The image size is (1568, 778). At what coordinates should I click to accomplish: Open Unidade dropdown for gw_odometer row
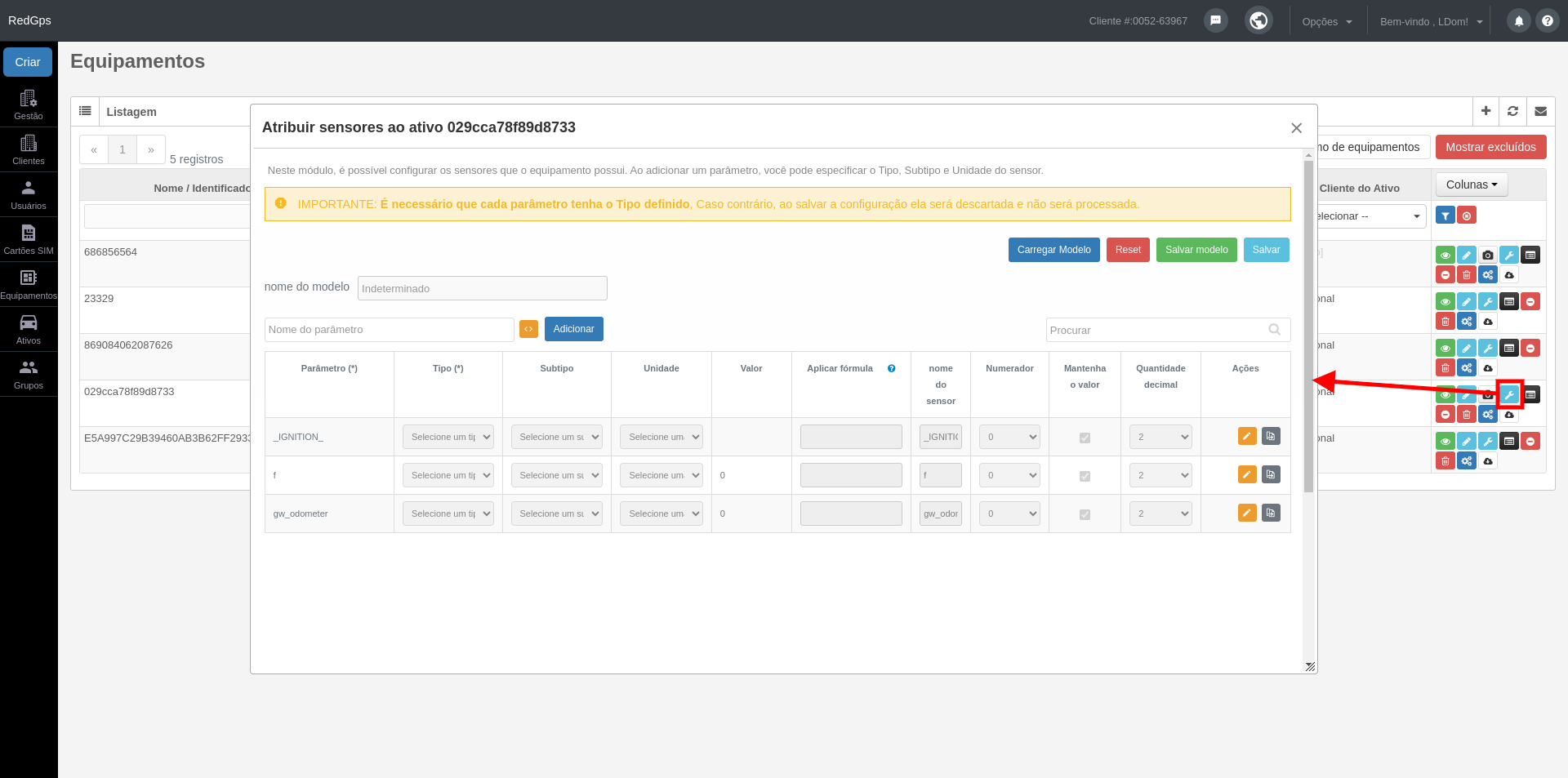661,513
